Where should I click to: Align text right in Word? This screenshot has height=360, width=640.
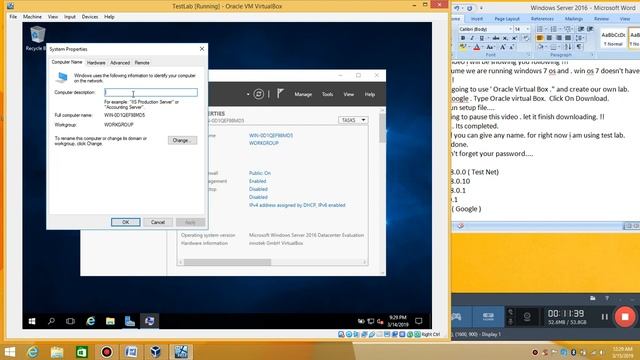coord(559,38)
